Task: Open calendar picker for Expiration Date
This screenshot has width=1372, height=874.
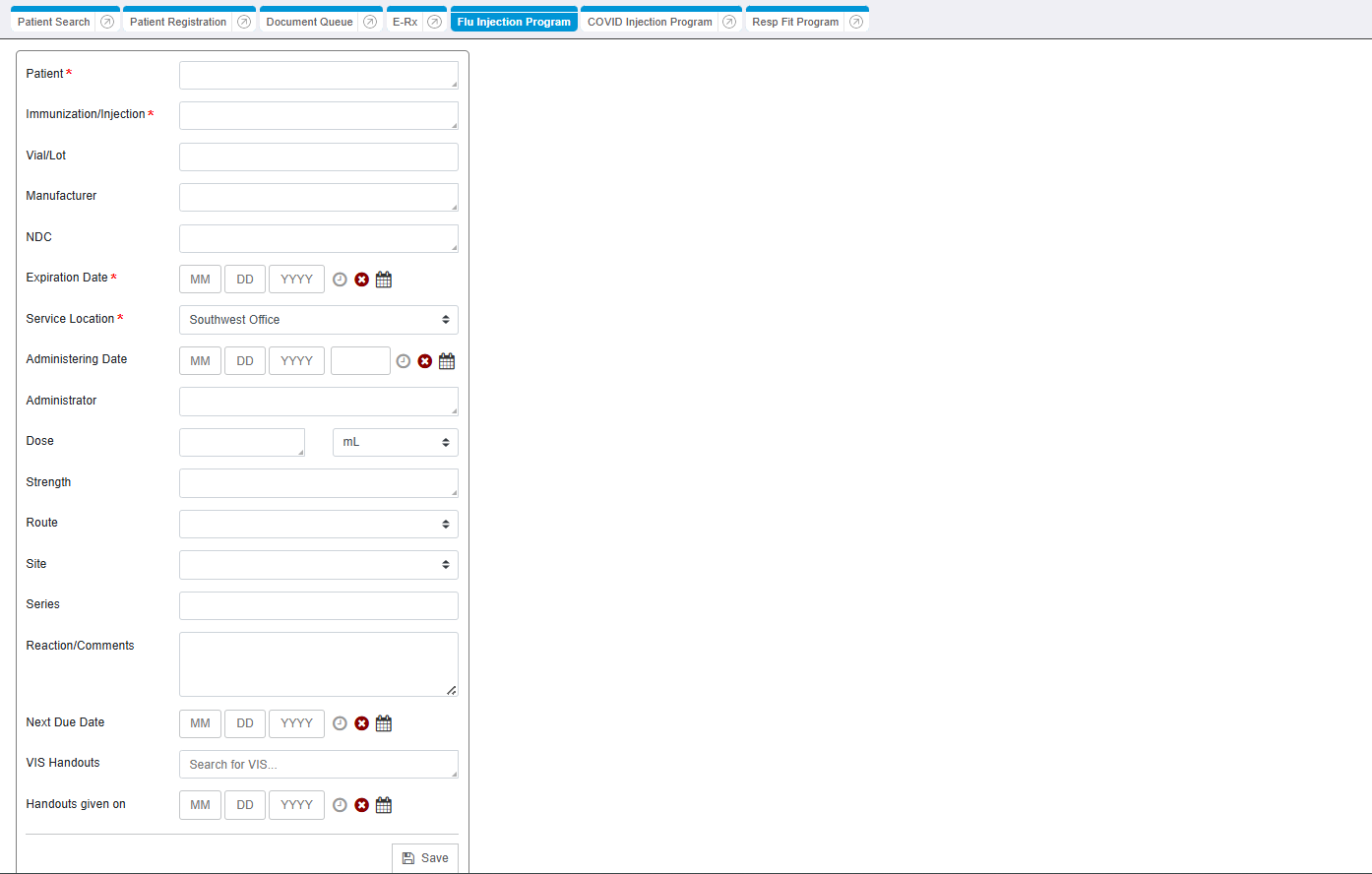Action: [x=384, y=280]
